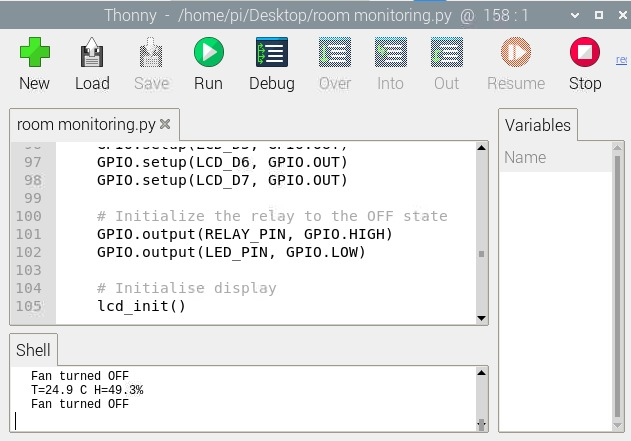Click shell output 'T=24.9 C H=49.3%'
Viewport: 631px width, 441px height.
(x=87, y=390)
